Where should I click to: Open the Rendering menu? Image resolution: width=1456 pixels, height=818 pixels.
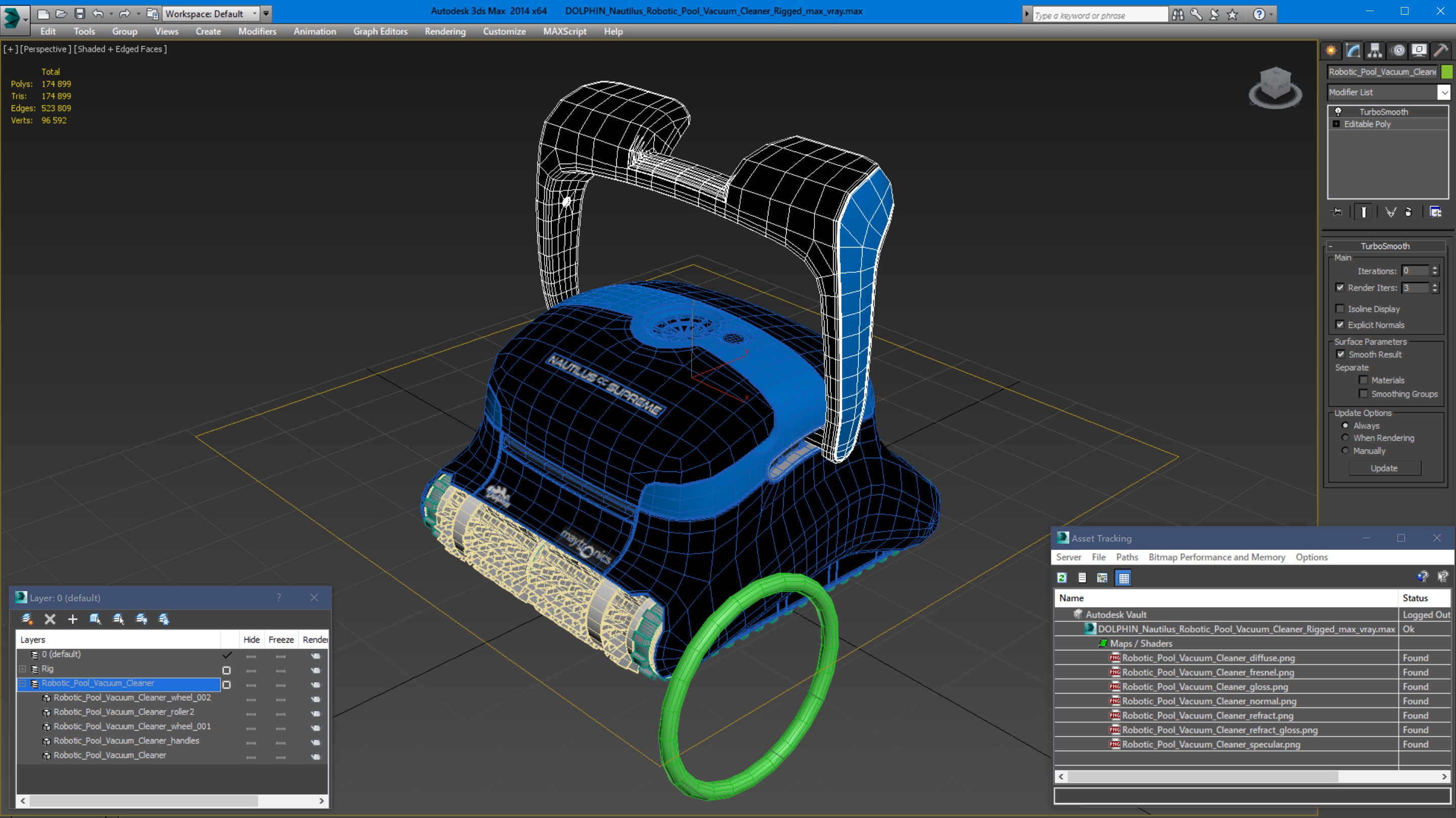(445, 32)
